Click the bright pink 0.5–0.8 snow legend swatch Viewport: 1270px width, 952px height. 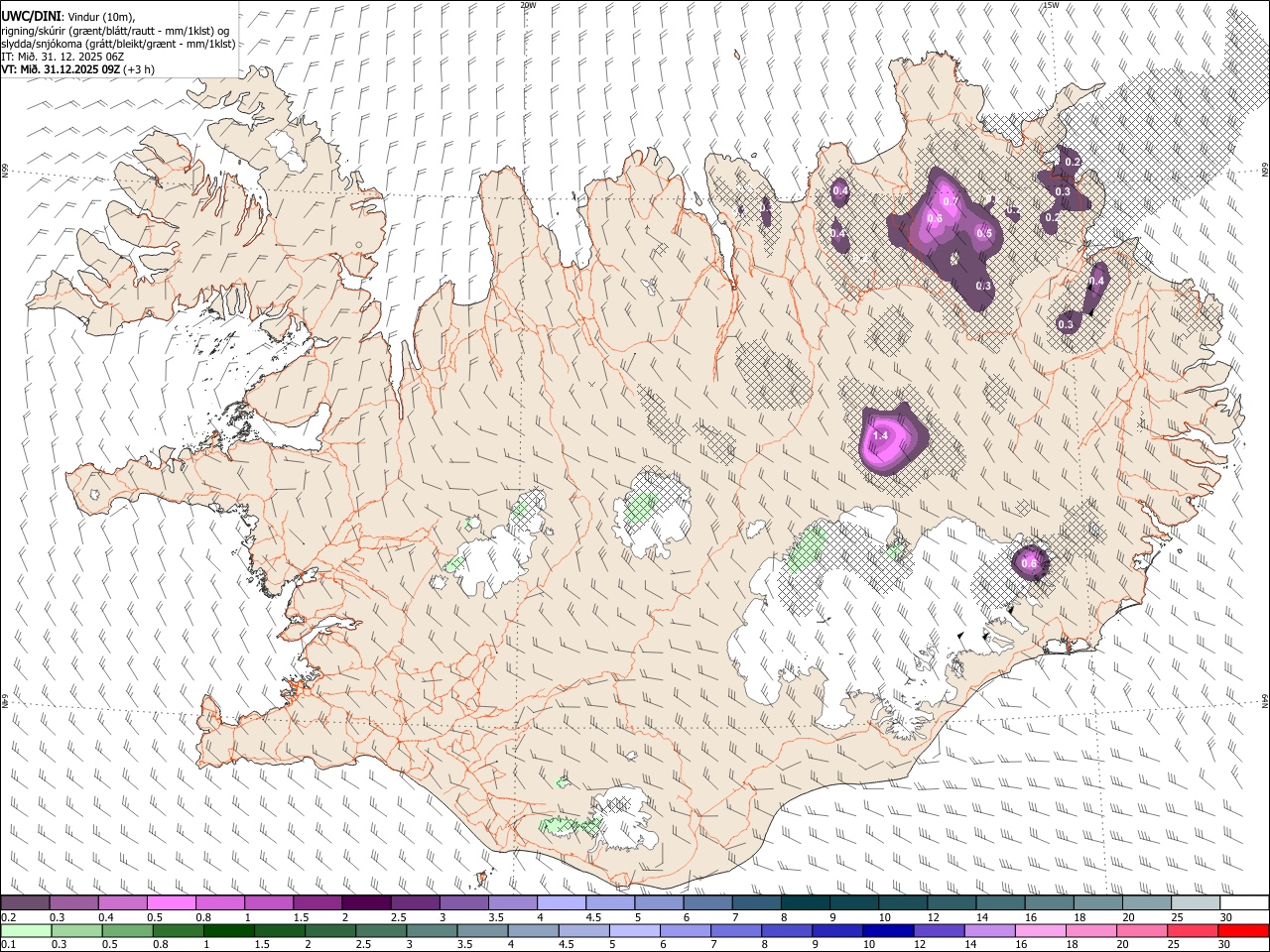172,902
